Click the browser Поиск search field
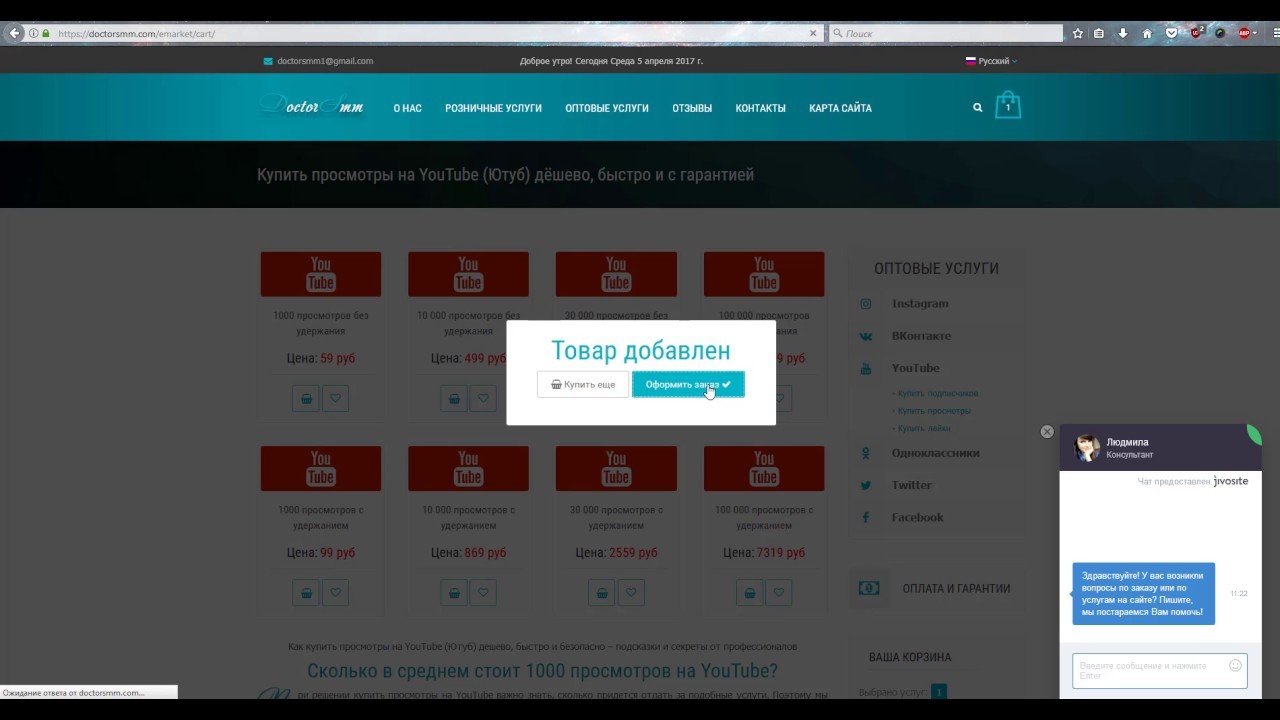This screenshot has height=720, width=1280. [946, 33]
